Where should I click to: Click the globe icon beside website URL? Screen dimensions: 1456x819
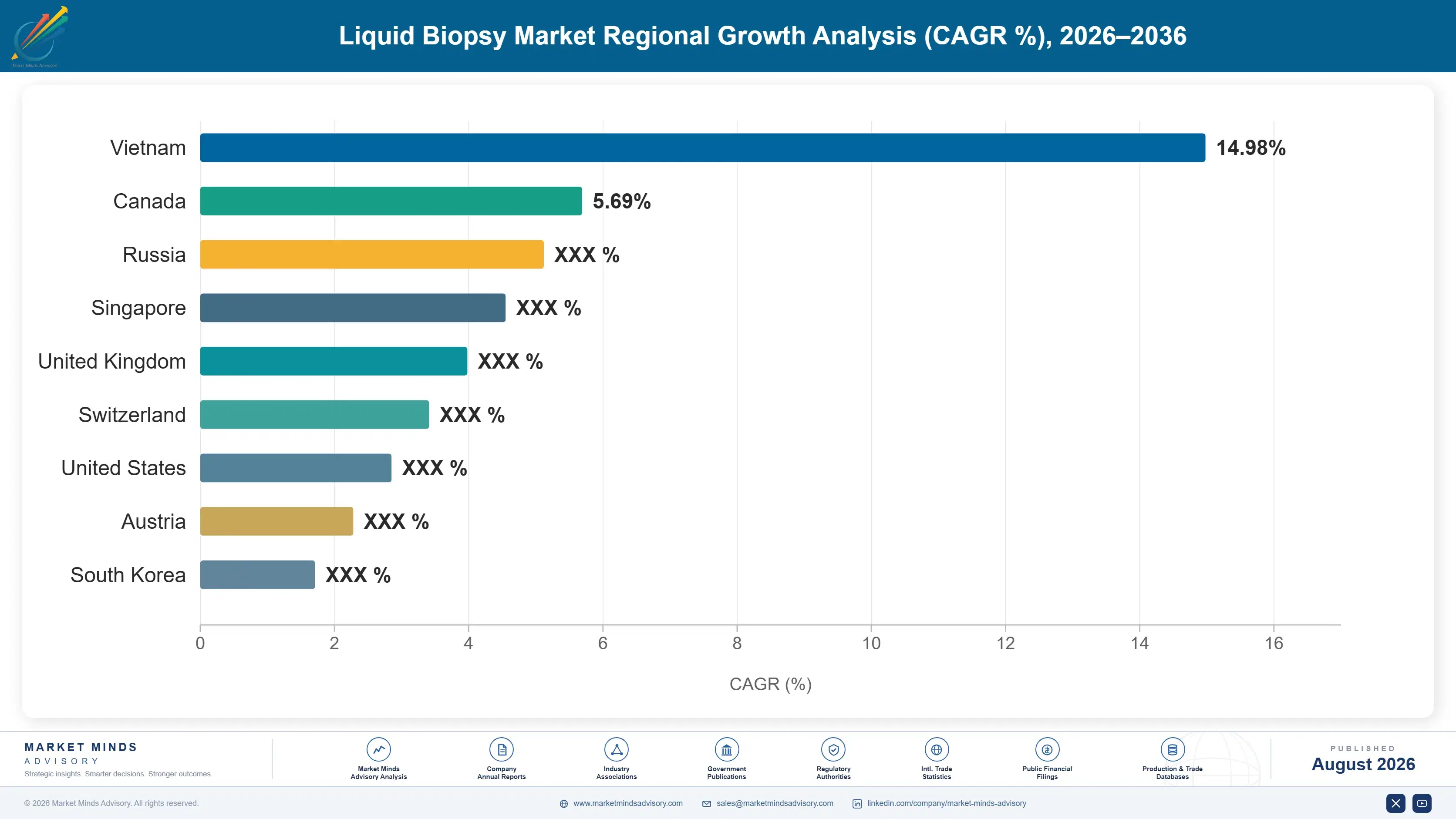[x=563, y=804]
